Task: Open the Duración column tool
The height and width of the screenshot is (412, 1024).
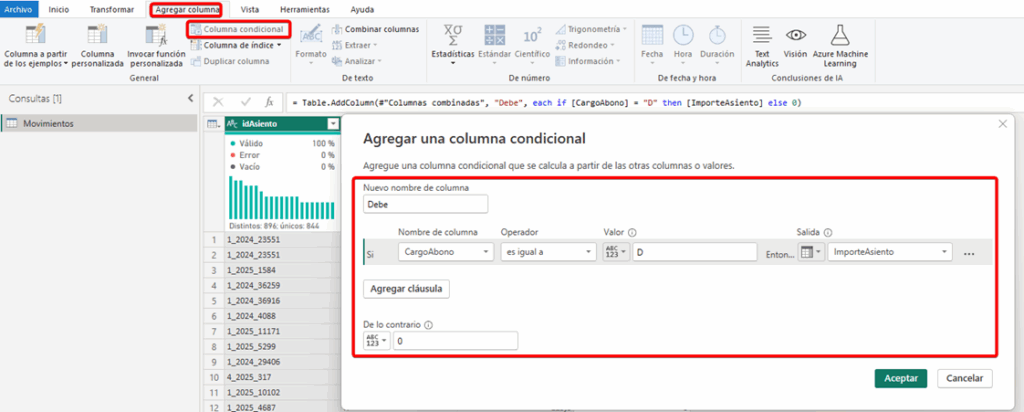Action: point(716,36)
